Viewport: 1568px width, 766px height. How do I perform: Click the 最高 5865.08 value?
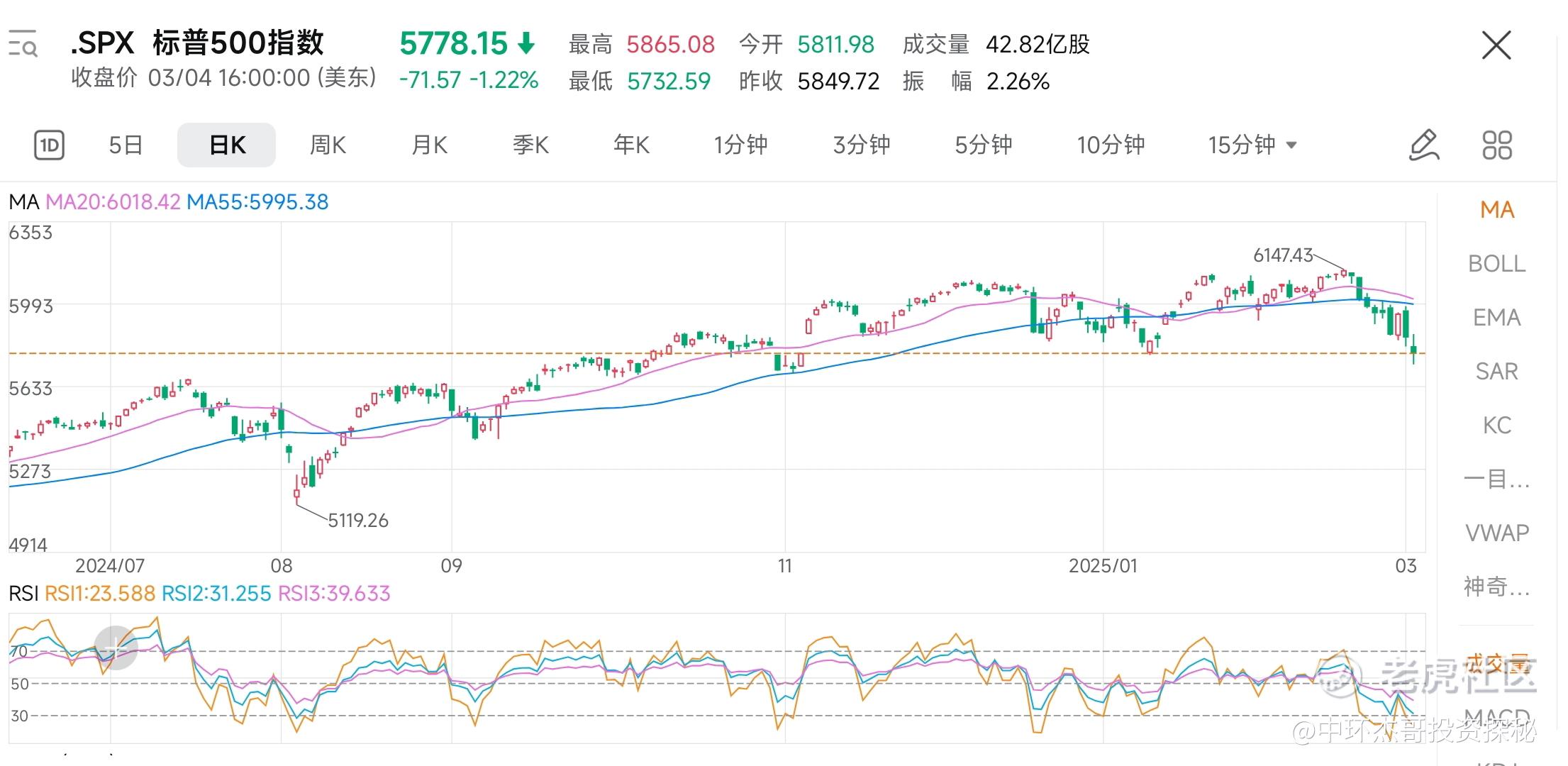tap(670, 45)
